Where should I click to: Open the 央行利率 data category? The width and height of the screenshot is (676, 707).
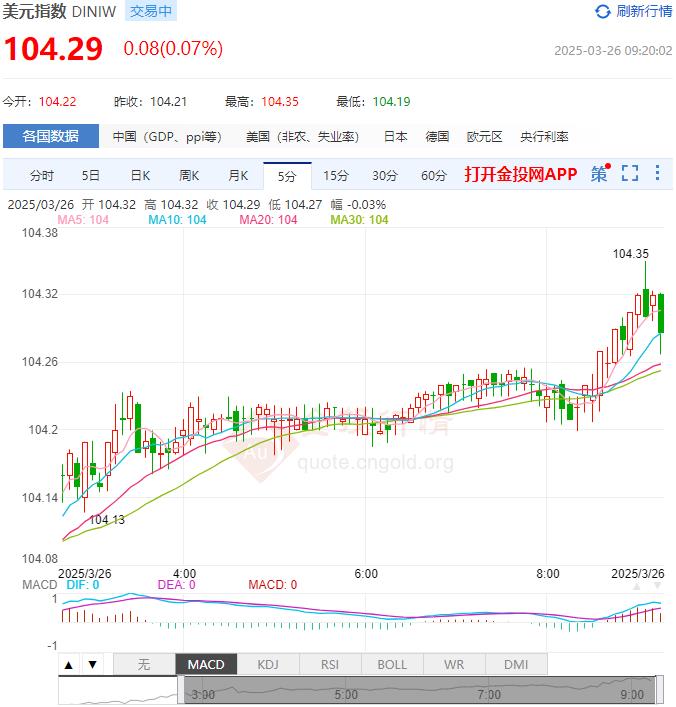544,137
